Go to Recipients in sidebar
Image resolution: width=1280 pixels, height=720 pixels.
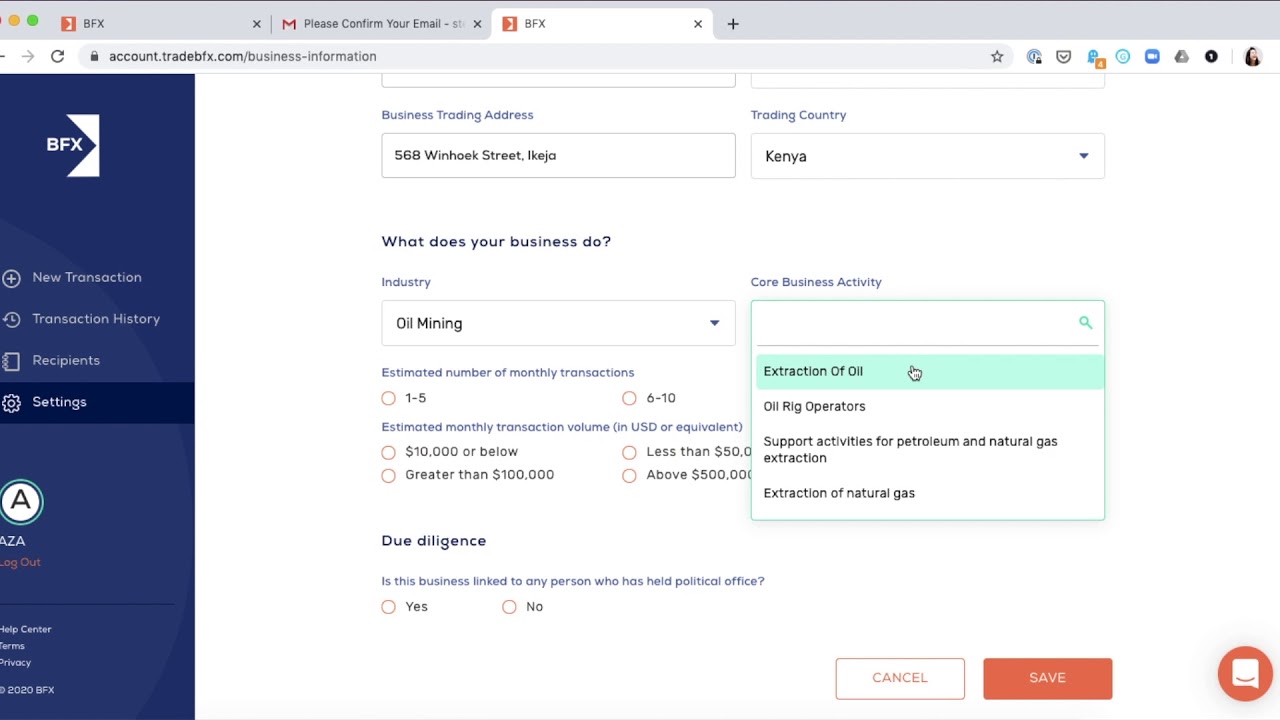(x=65, y=360)
